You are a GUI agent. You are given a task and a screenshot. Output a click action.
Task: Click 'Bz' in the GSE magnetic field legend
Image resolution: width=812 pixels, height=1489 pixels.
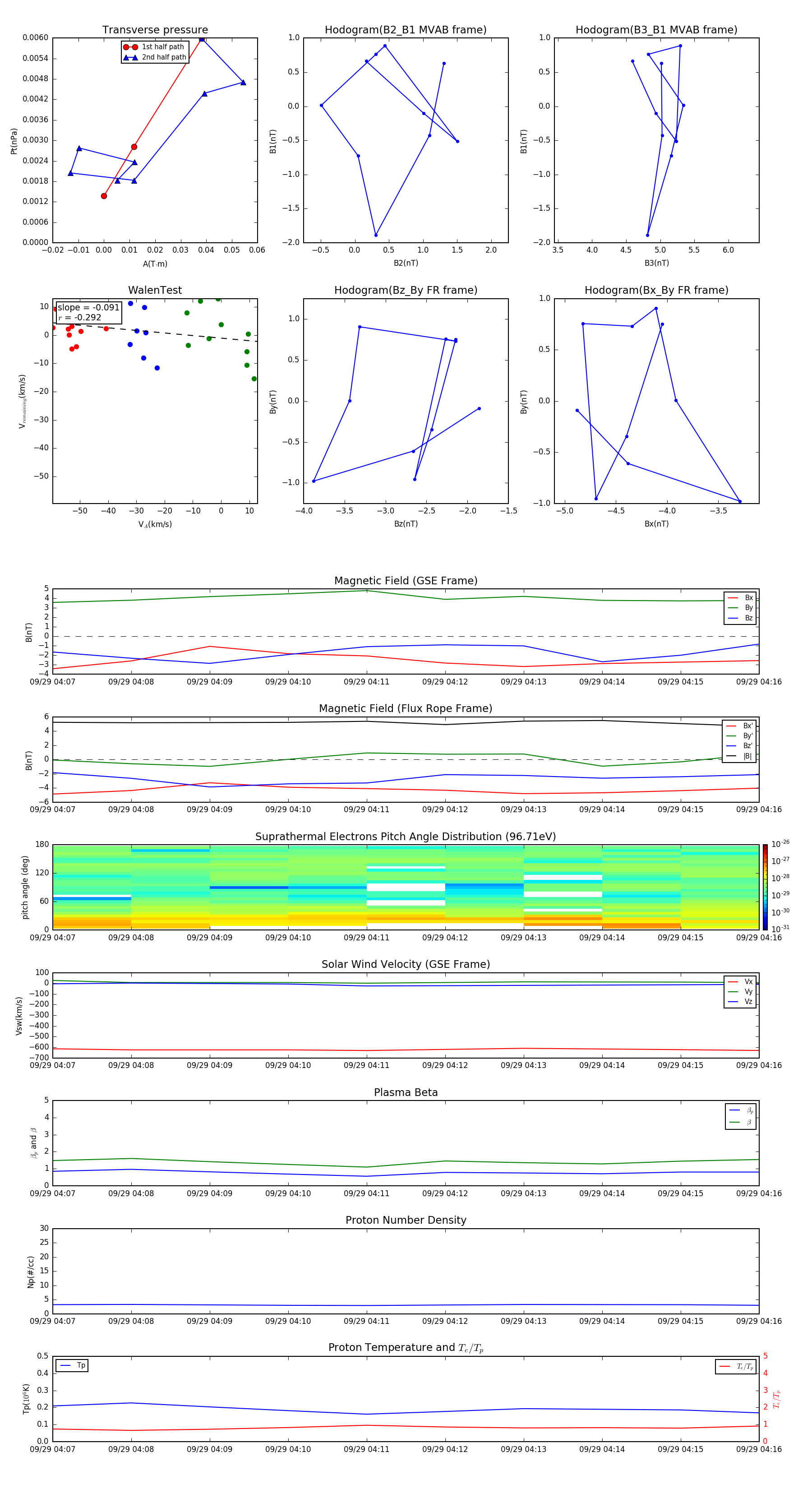740,618
